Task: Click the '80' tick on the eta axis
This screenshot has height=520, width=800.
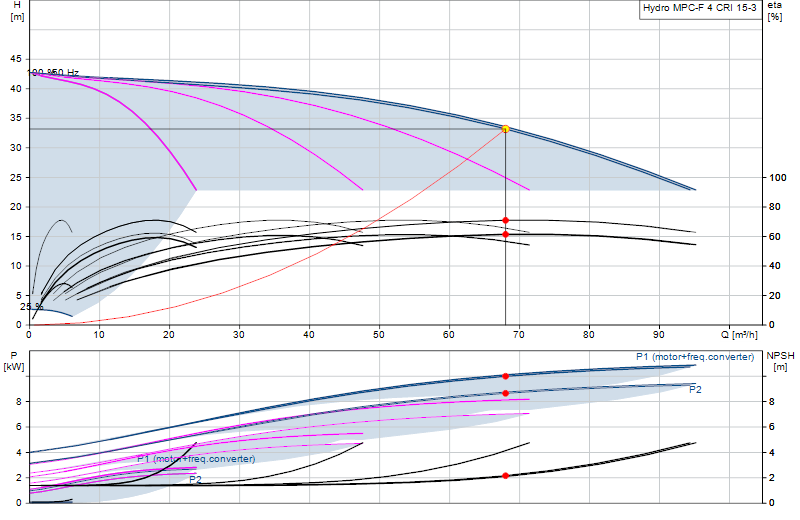Action: coord(774,207)
